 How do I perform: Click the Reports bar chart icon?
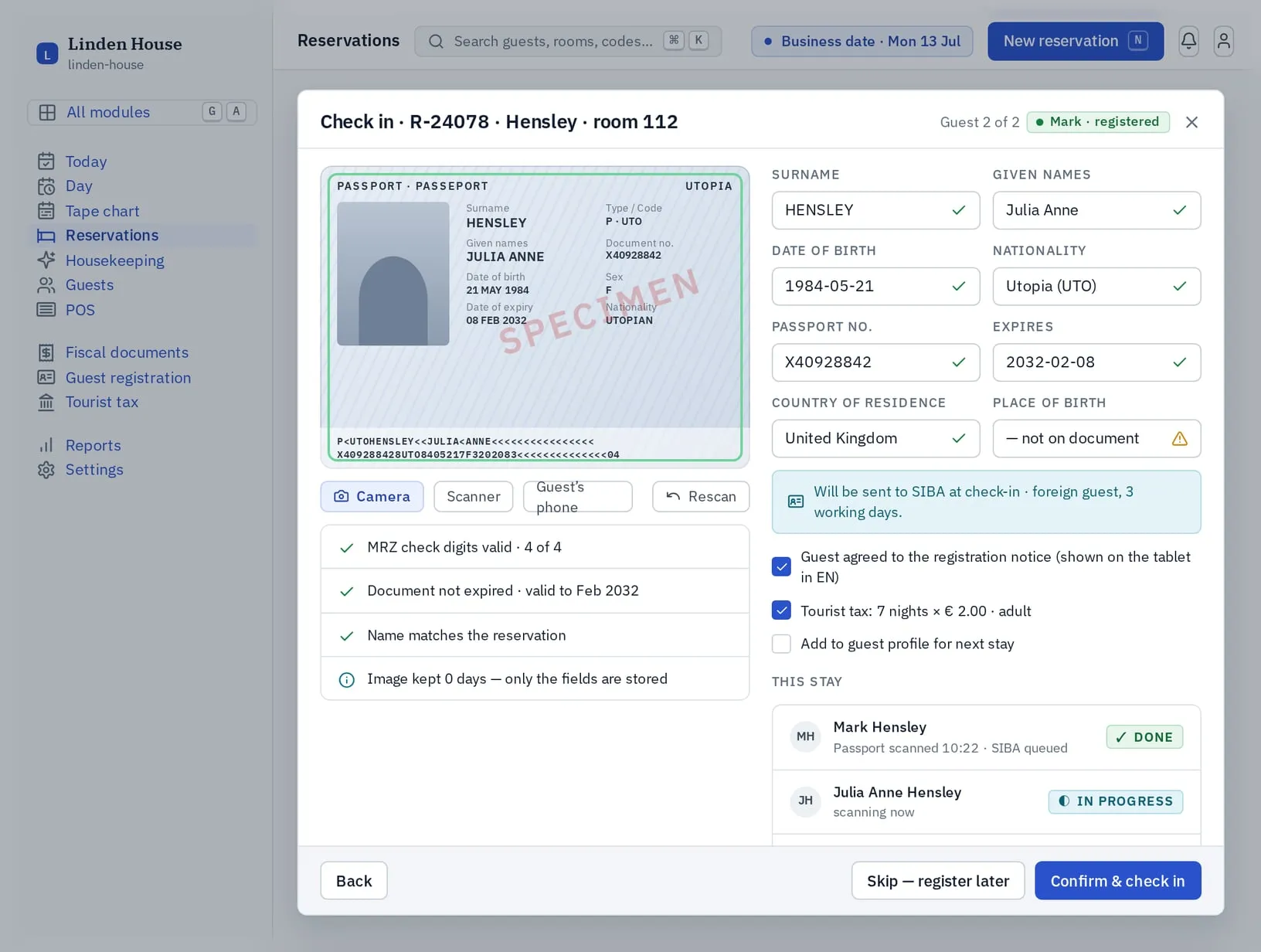point(46,445)
